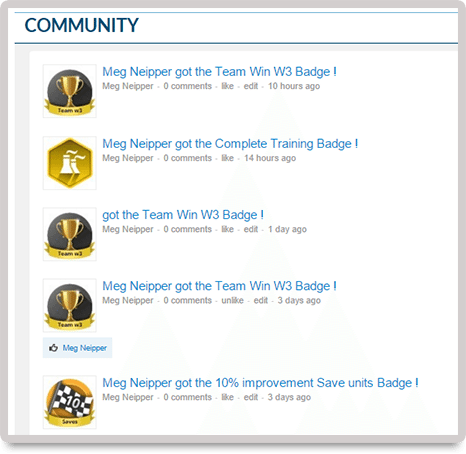Click the '10 hours ago' timestamp

294,86
